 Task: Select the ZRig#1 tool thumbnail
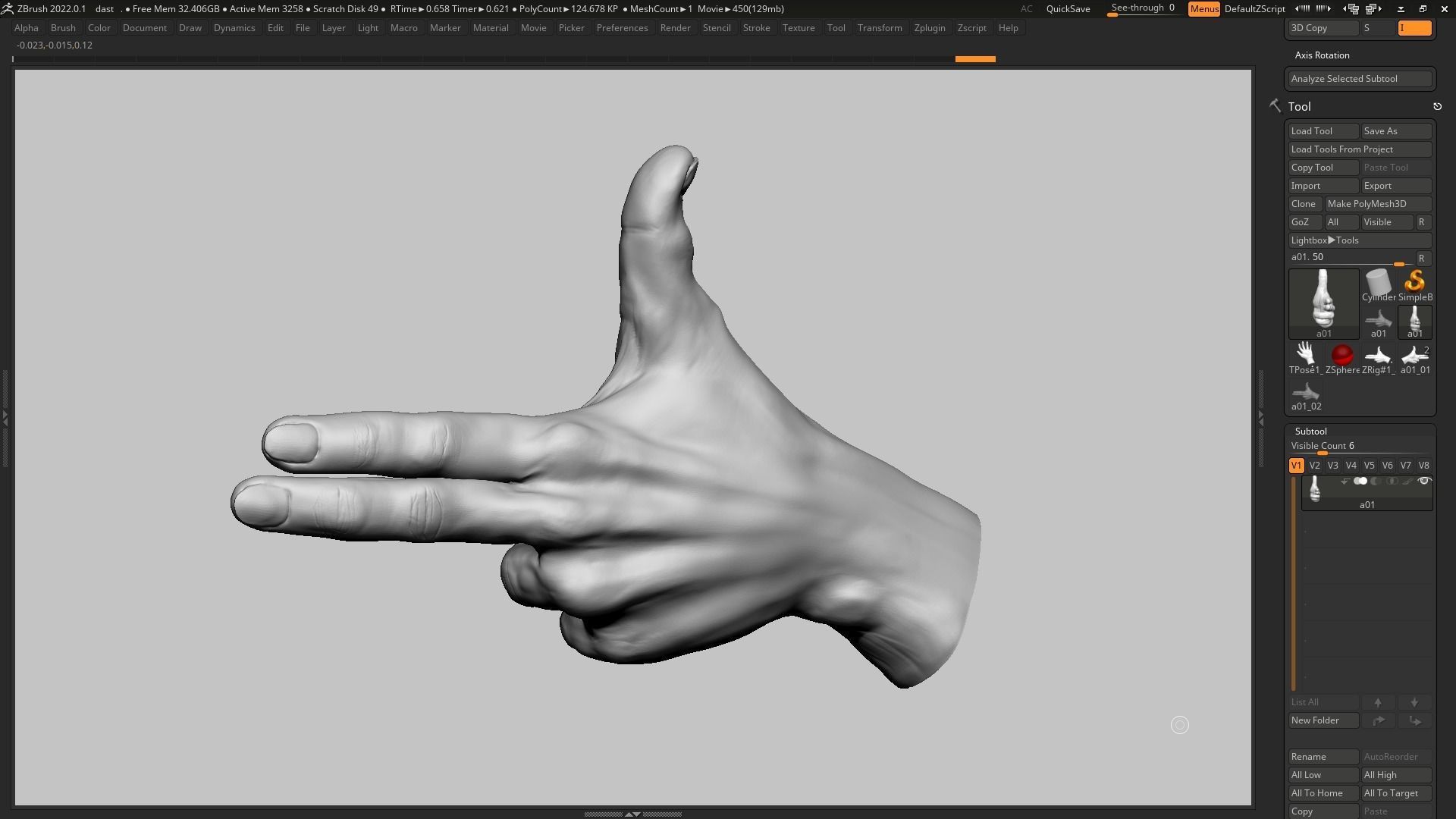coord(1378,358)
